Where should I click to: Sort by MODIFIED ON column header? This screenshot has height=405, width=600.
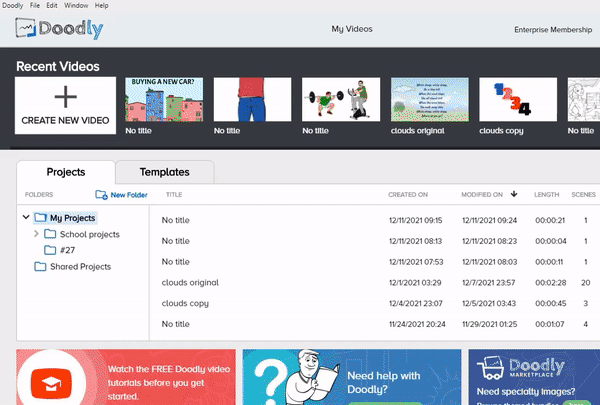(482, 194)
